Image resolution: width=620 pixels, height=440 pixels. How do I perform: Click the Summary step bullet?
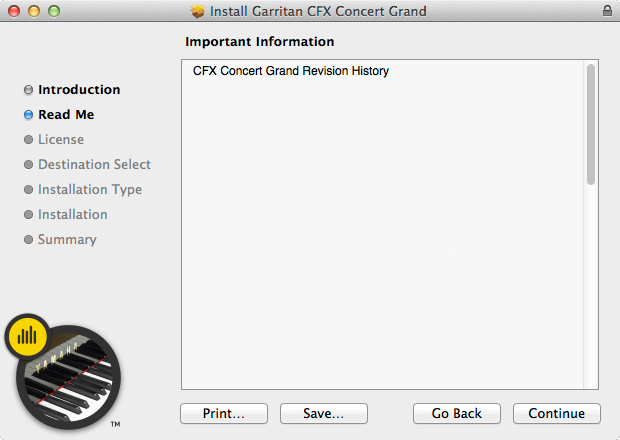pyautogui.click(x=28, y=240)
